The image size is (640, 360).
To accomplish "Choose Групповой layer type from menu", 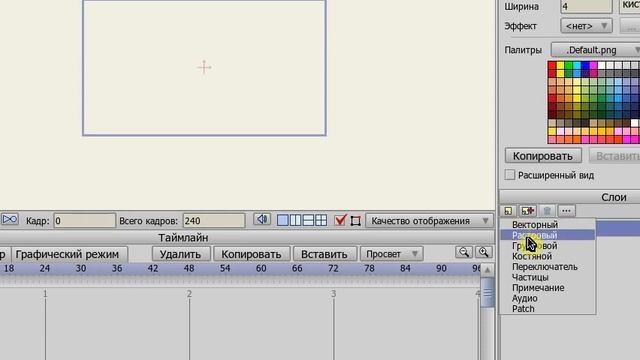I will pos(547,246).
